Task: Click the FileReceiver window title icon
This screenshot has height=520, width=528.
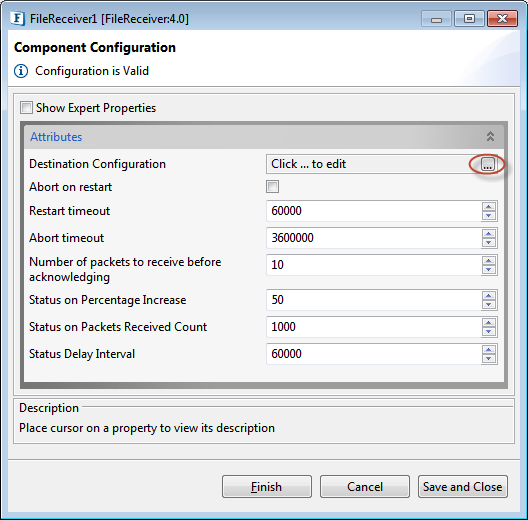Action: [17, 18]
